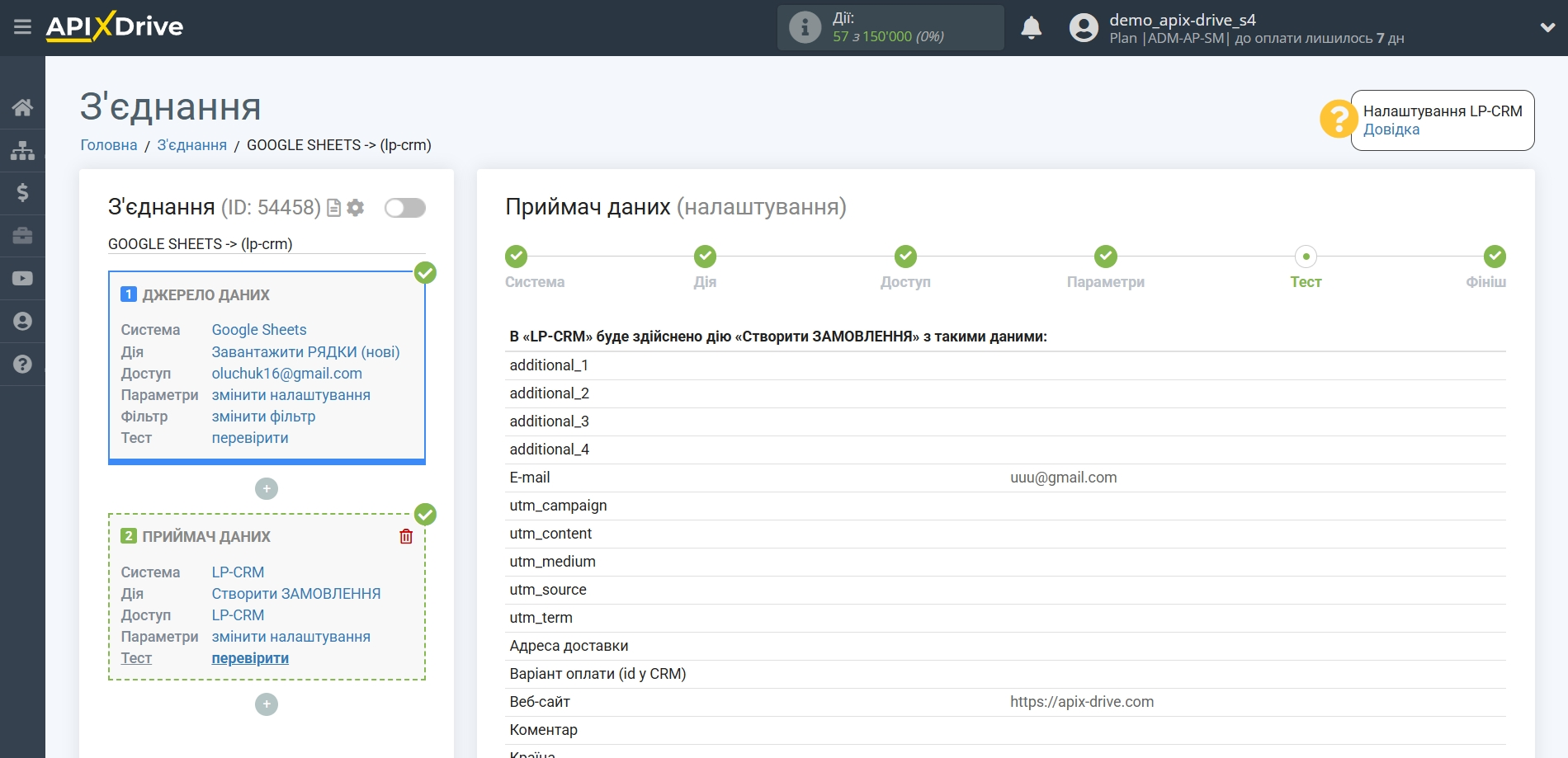The width and height of the screenshot is (1568, 758).
Task: Open the notifications bell
Action: click(x=1031, y=28)
